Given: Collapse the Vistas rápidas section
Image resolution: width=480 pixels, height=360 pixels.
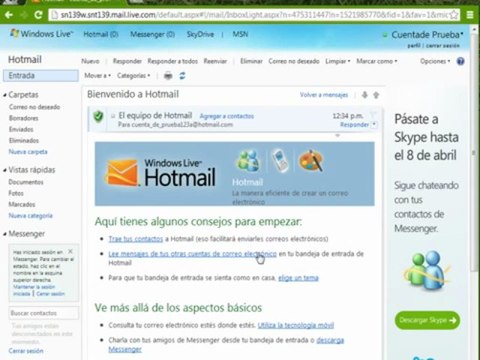Looking at the screenshot, I should tap(5, 170).
